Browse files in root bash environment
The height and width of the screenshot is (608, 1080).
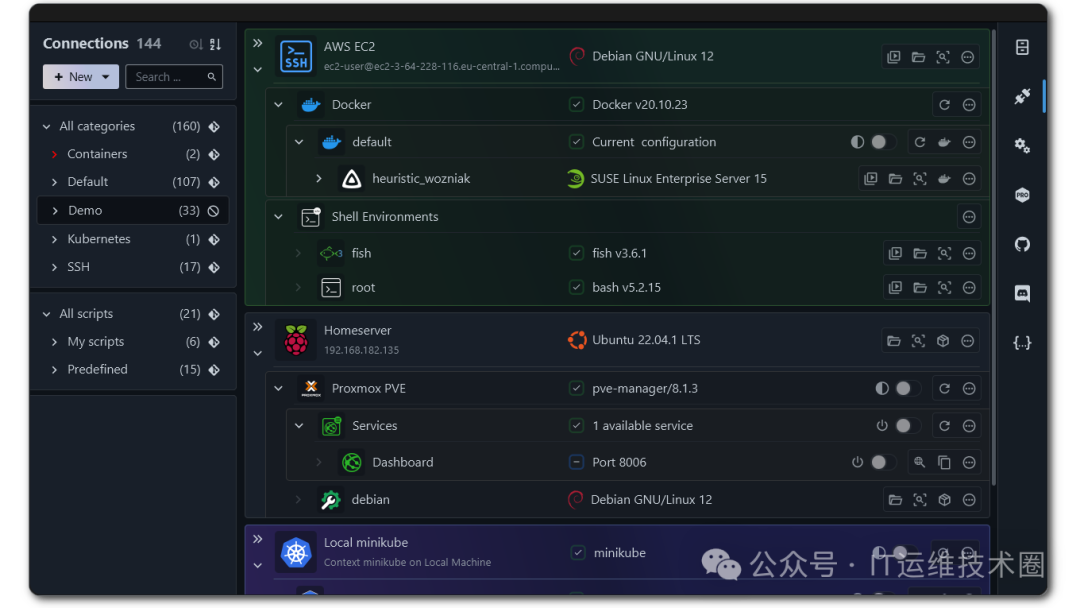point(920,288)
